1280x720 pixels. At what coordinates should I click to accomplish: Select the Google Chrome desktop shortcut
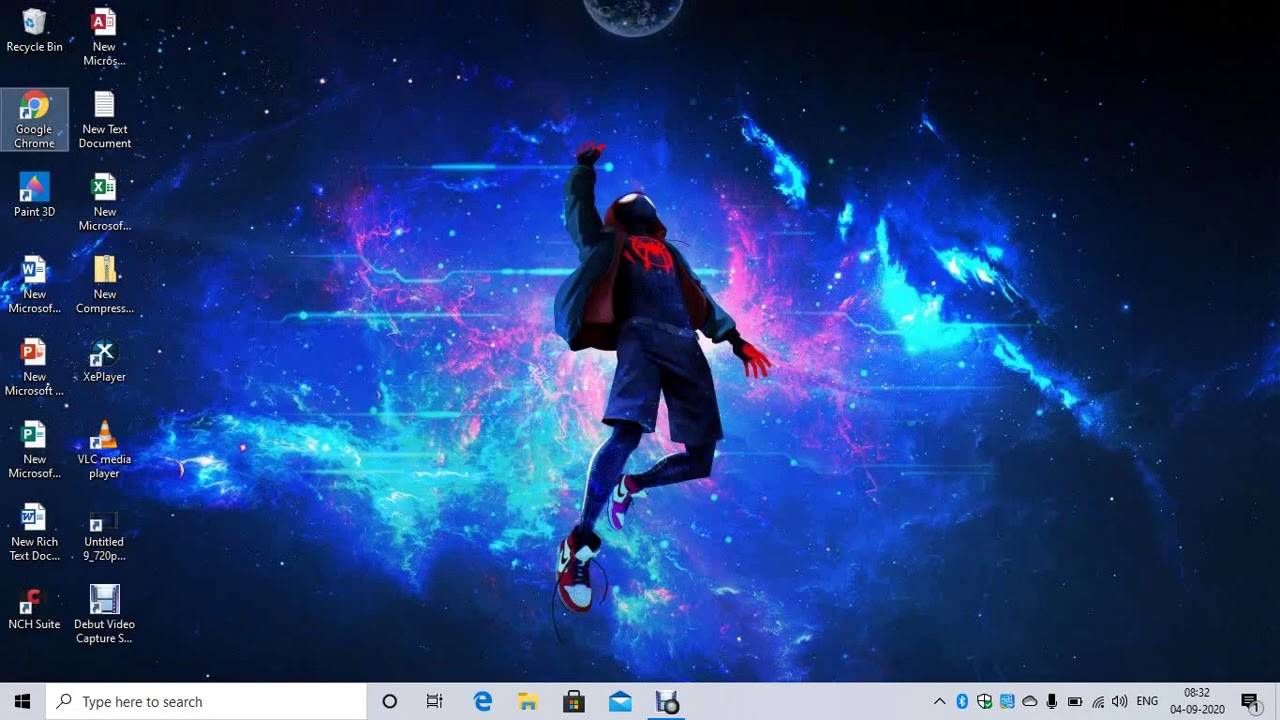point(34,120)
